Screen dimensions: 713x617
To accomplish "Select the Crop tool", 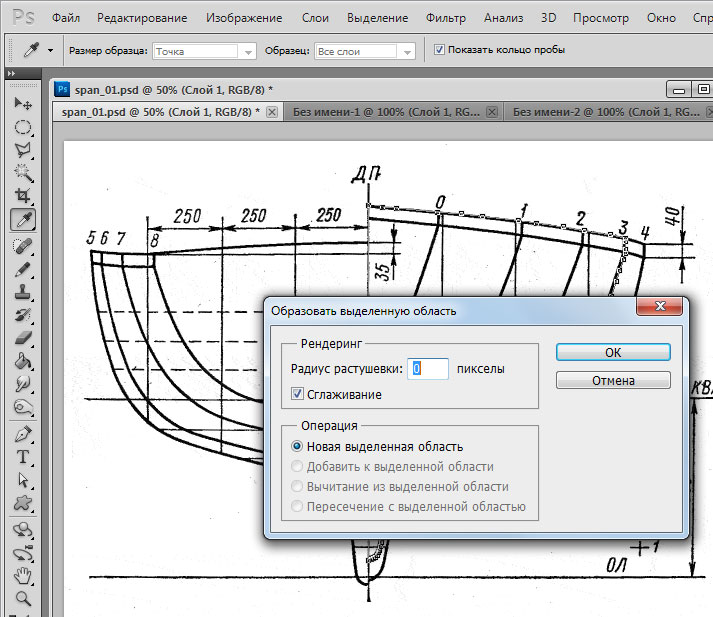I will pyautogui.click(x=22, y=196).
